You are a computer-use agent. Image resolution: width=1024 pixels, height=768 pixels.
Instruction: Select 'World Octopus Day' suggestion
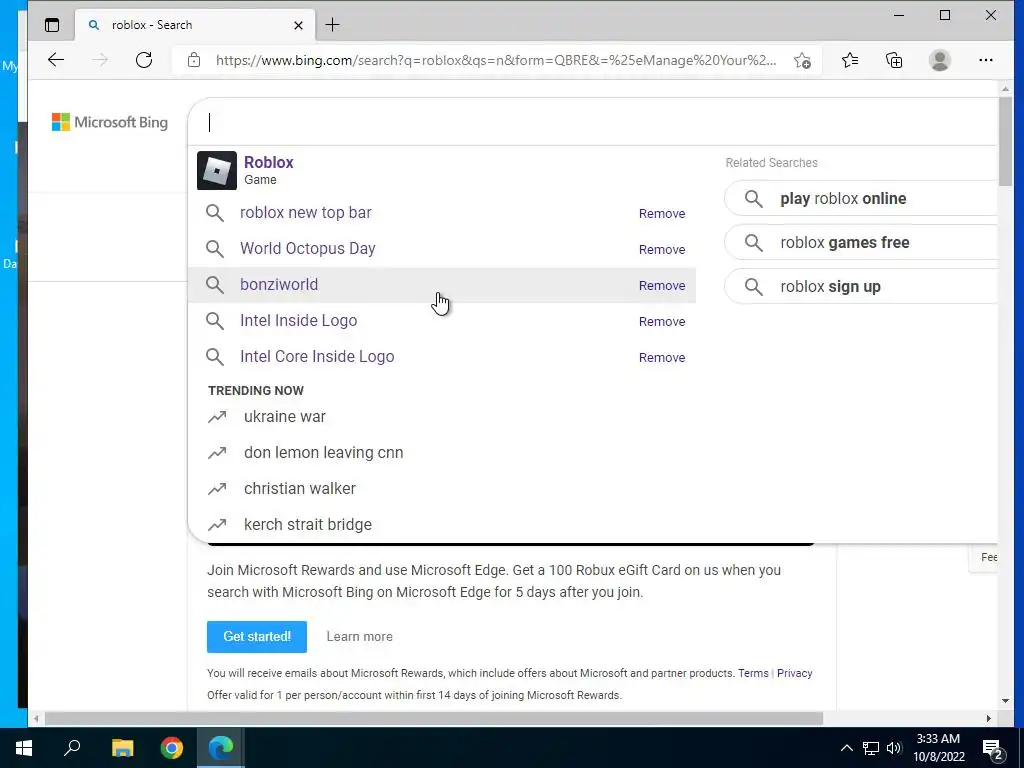(308, 249)
